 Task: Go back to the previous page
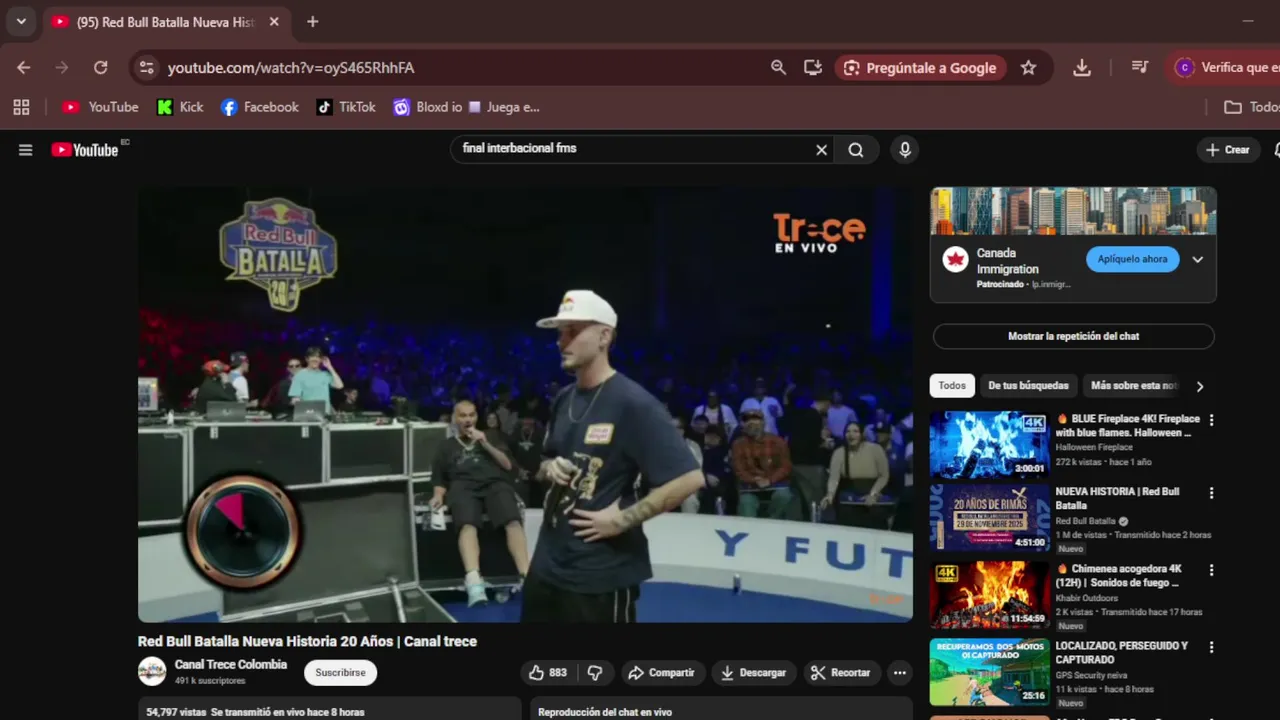pos(24,67)
